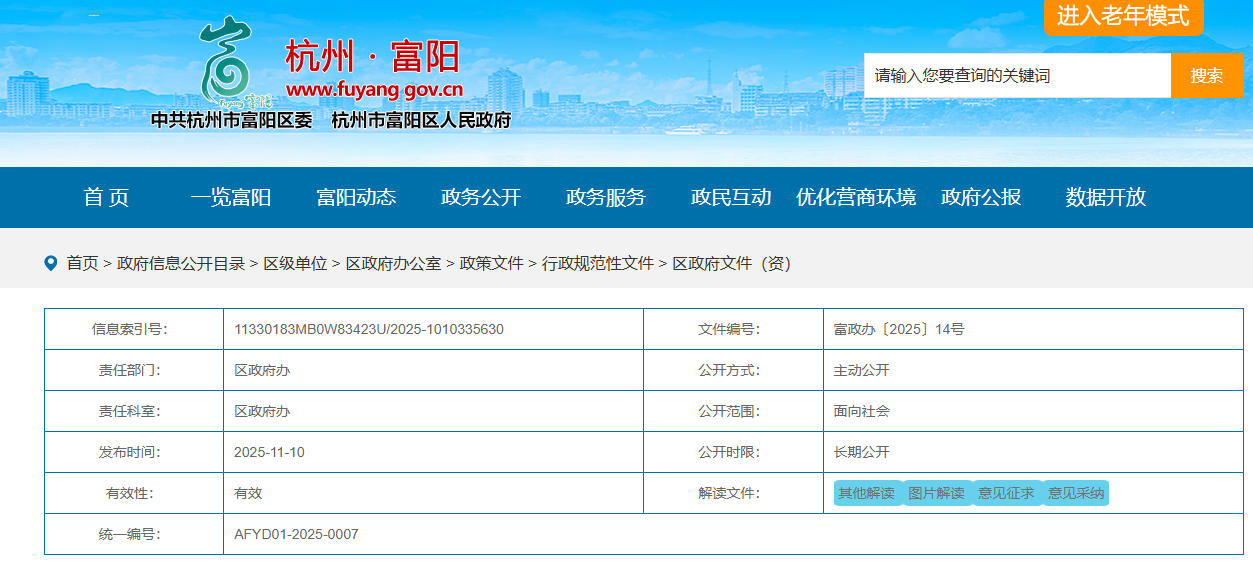
Task: Open the 一览富阳 navigation item
Action: (231, 197)
